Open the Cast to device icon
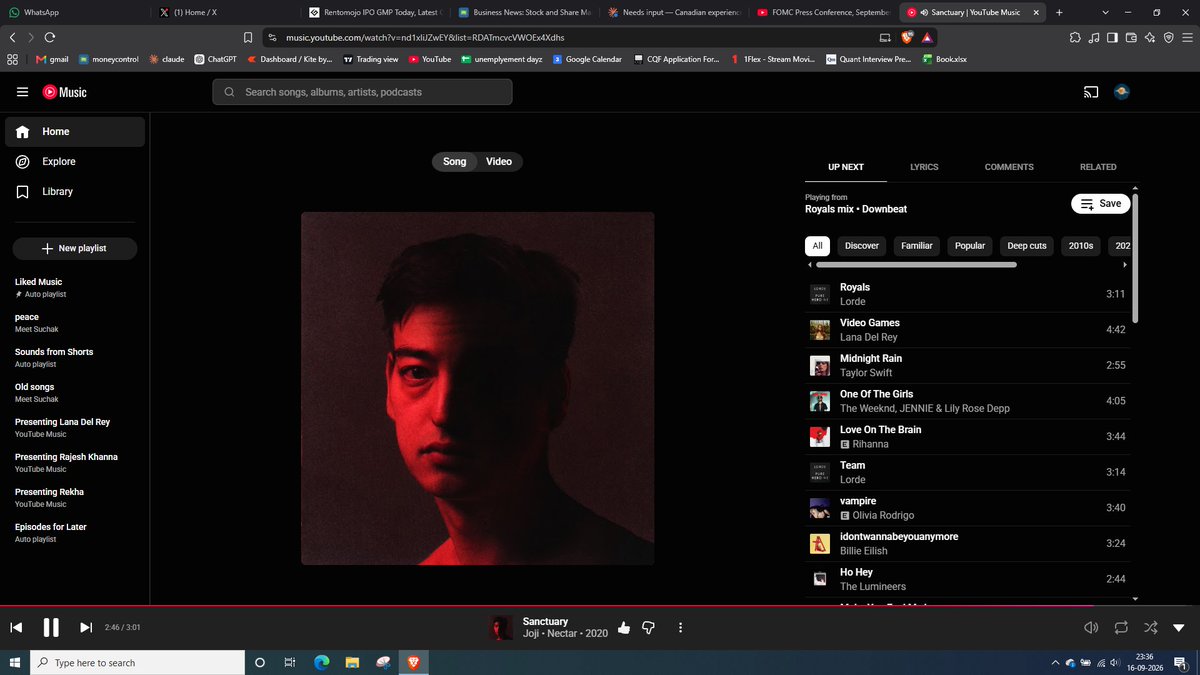 click(x=1091, y=92)
